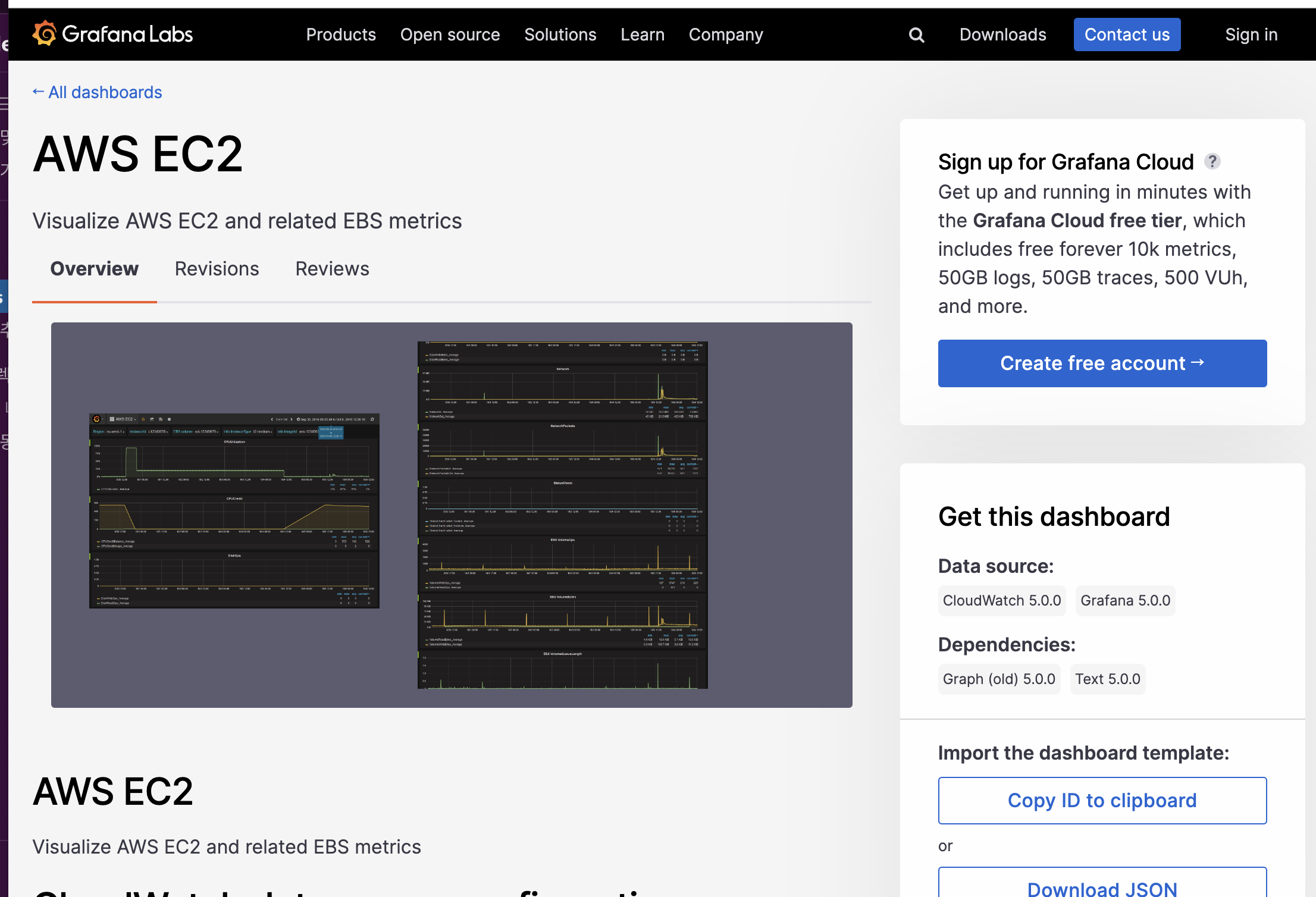Click the Download JSON button
Viewport: 1316px width, 897px height.
[1102, 886]
